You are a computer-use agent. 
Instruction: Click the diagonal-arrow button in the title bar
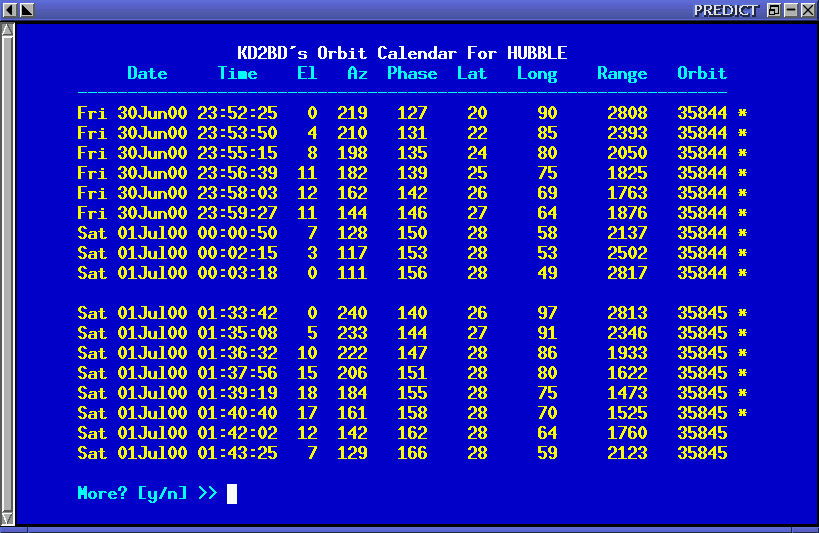point(26,9)
